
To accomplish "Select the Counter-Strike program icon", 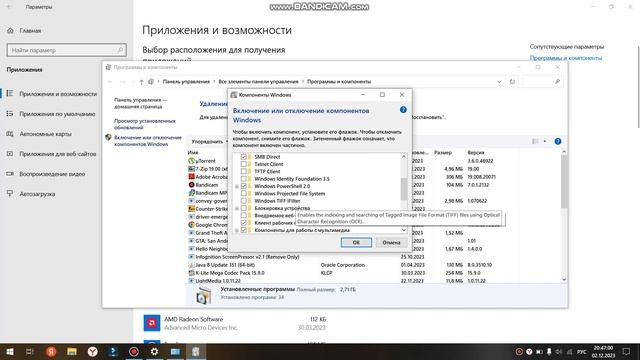I will pos(191,209).
